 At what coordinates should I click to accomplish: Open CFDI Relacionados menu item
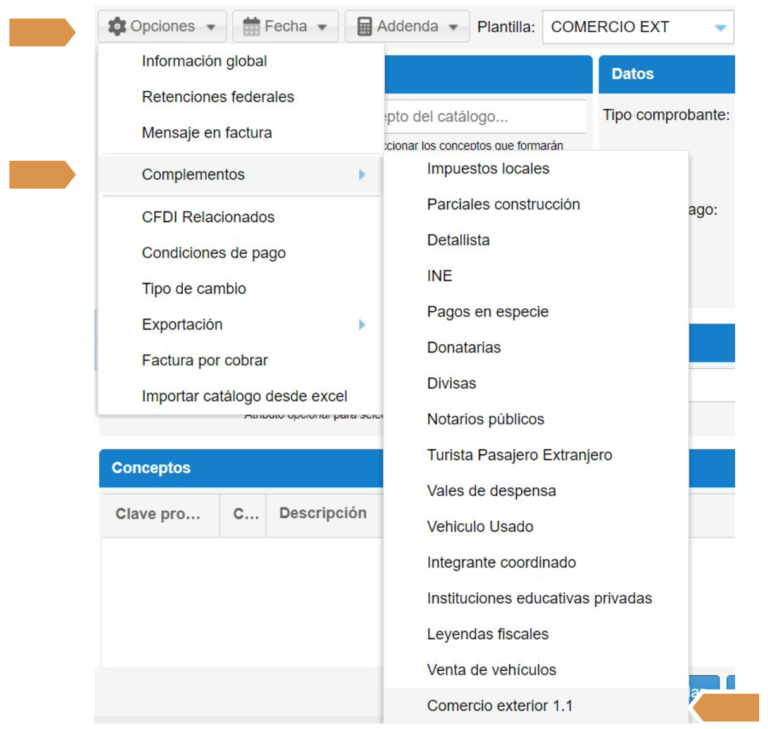pyautogui.click(x=208, y=217)
